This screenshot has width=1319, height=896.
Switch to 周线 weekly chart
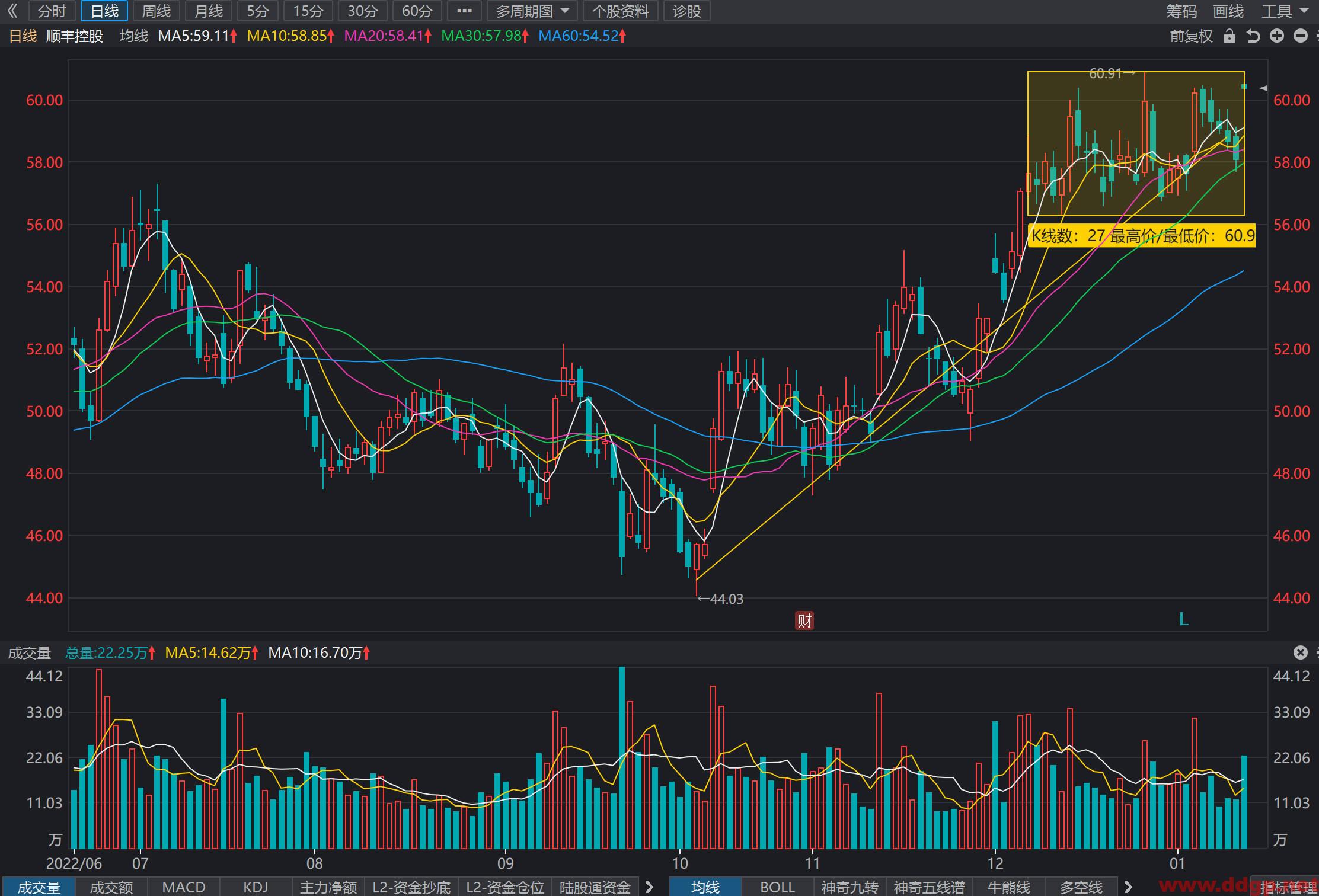coord(157,11)
